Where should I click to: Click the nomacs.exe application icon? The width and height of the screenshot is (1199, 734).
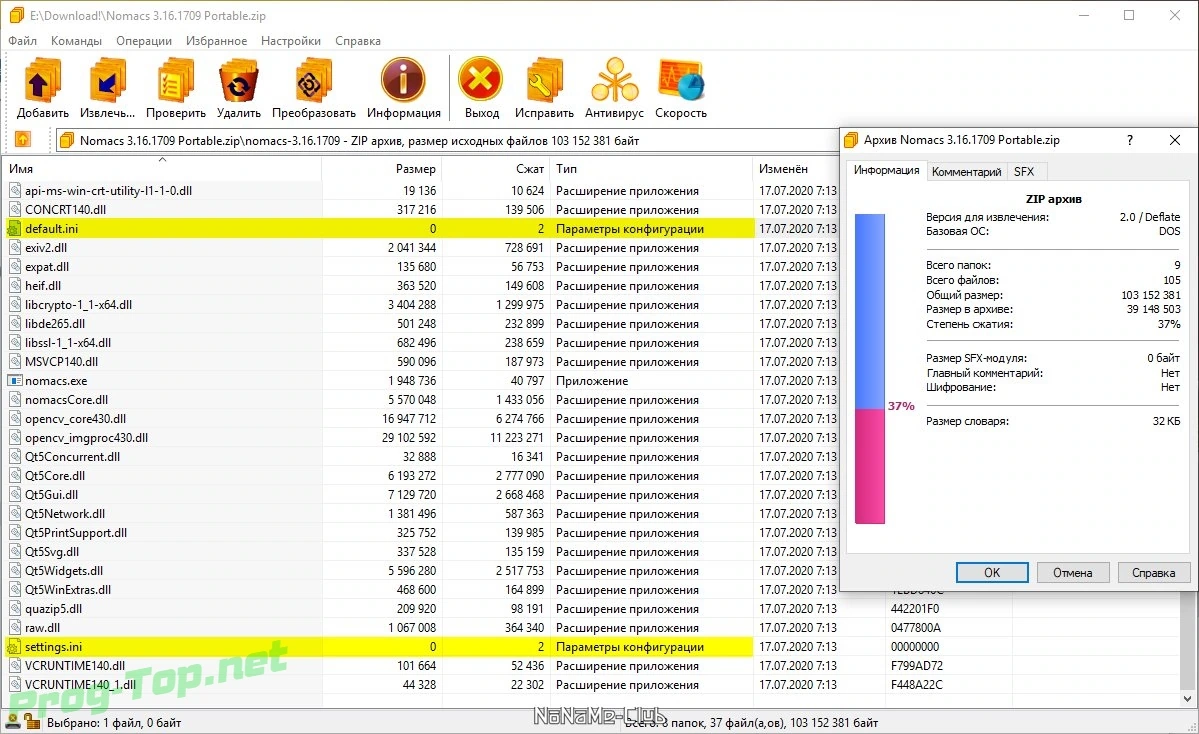pyautogui.click(x=15, y=381)
